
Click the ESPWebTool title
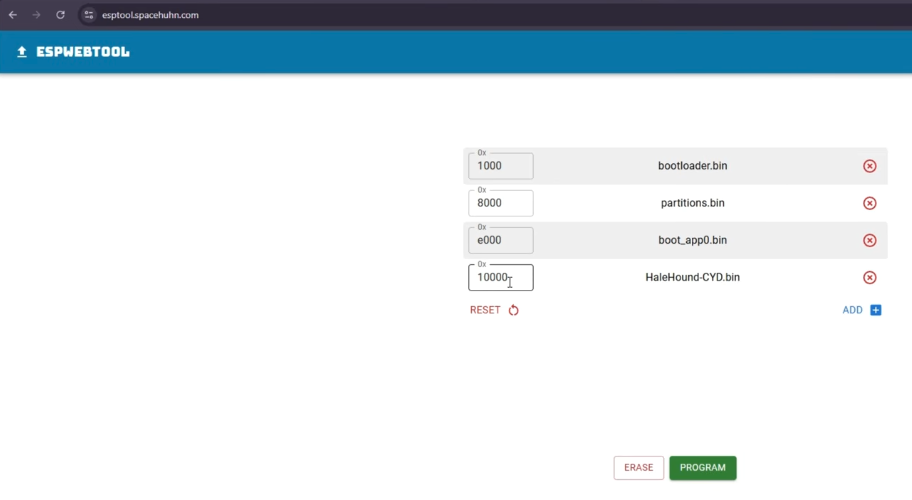[83, 52]
